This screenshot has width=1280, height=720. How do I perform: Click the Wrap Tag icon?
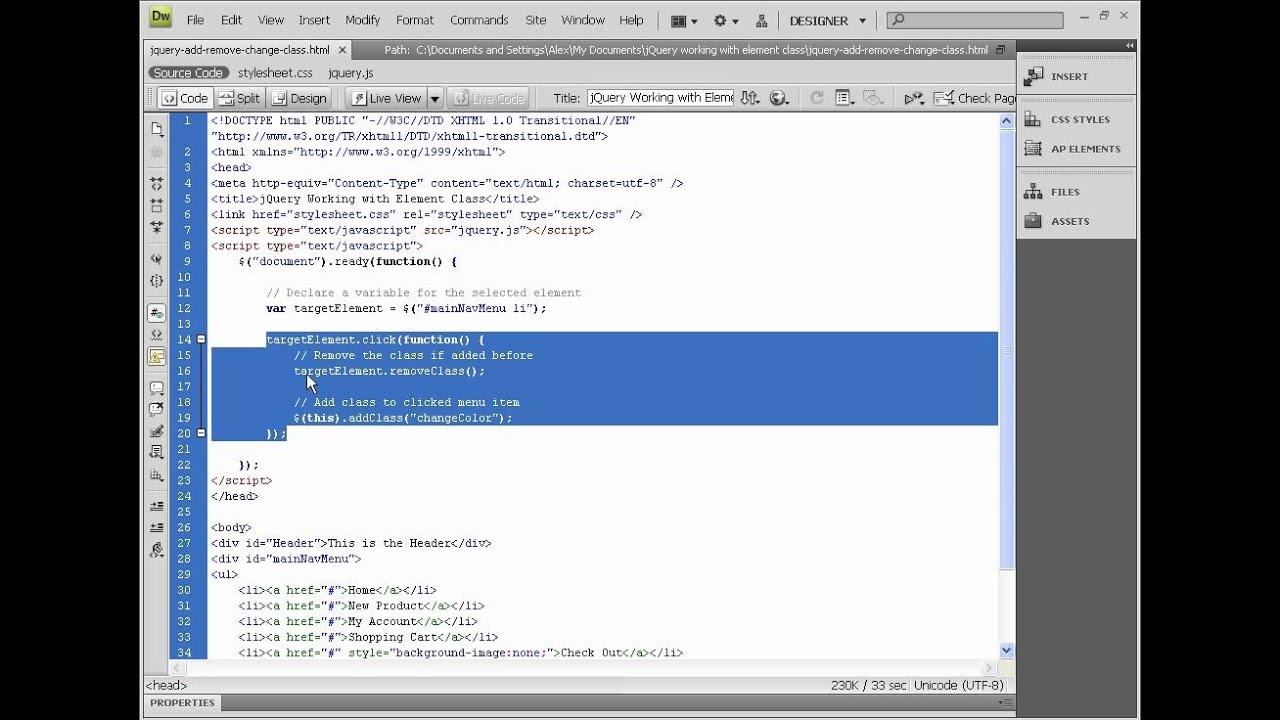click(x=157, y=431)
